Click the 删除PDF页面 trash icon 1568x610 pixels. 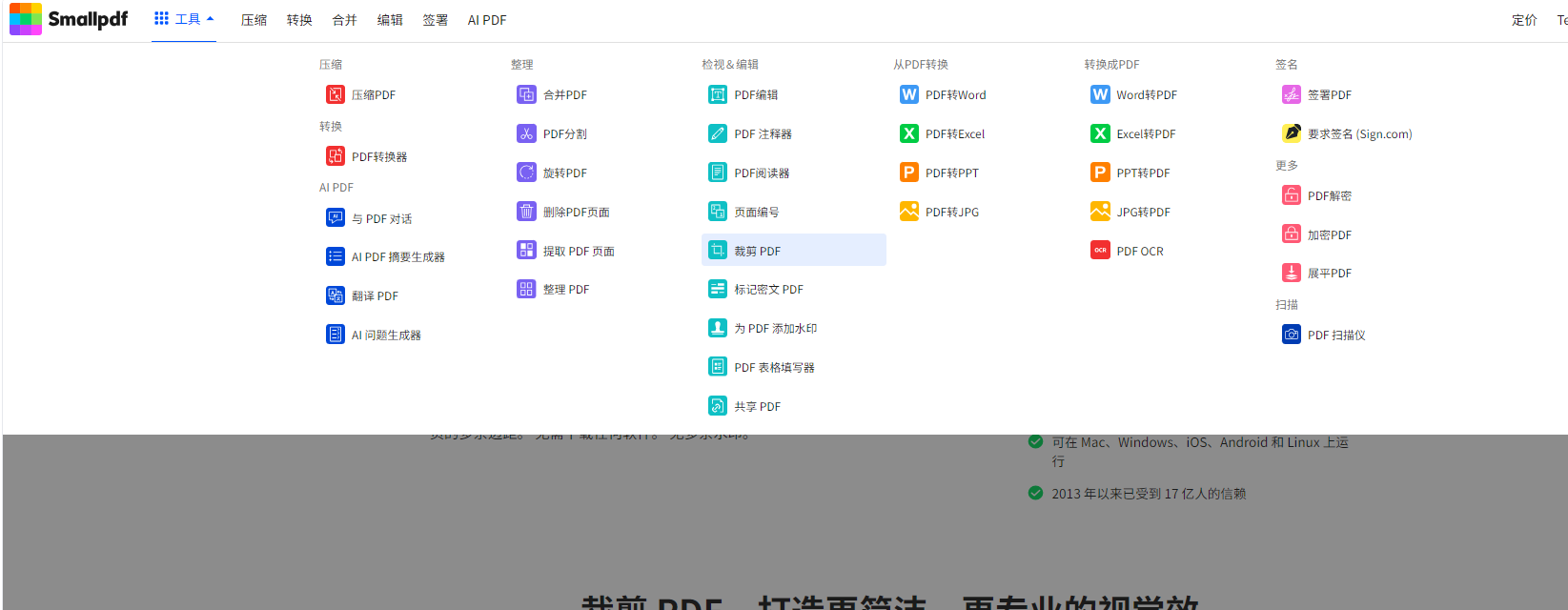[526, 212]
